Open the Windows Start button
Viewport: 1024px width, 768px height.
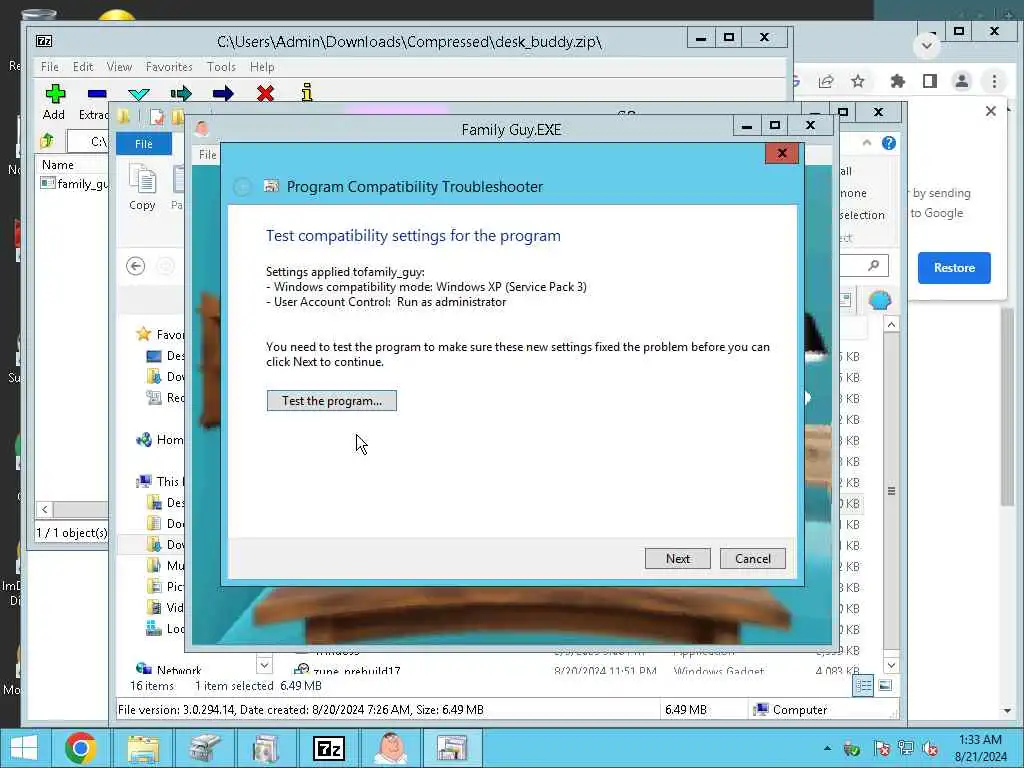[24, 748]
